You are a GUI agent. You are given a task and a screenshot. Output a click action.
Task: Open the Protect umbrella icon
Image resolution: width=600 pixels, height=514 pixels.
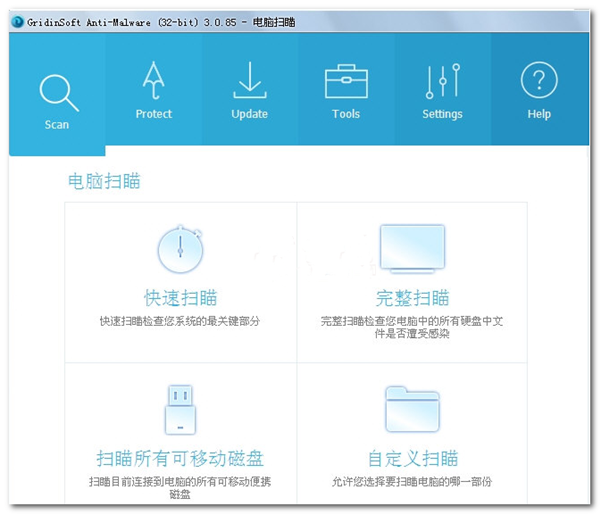(154, 78)
